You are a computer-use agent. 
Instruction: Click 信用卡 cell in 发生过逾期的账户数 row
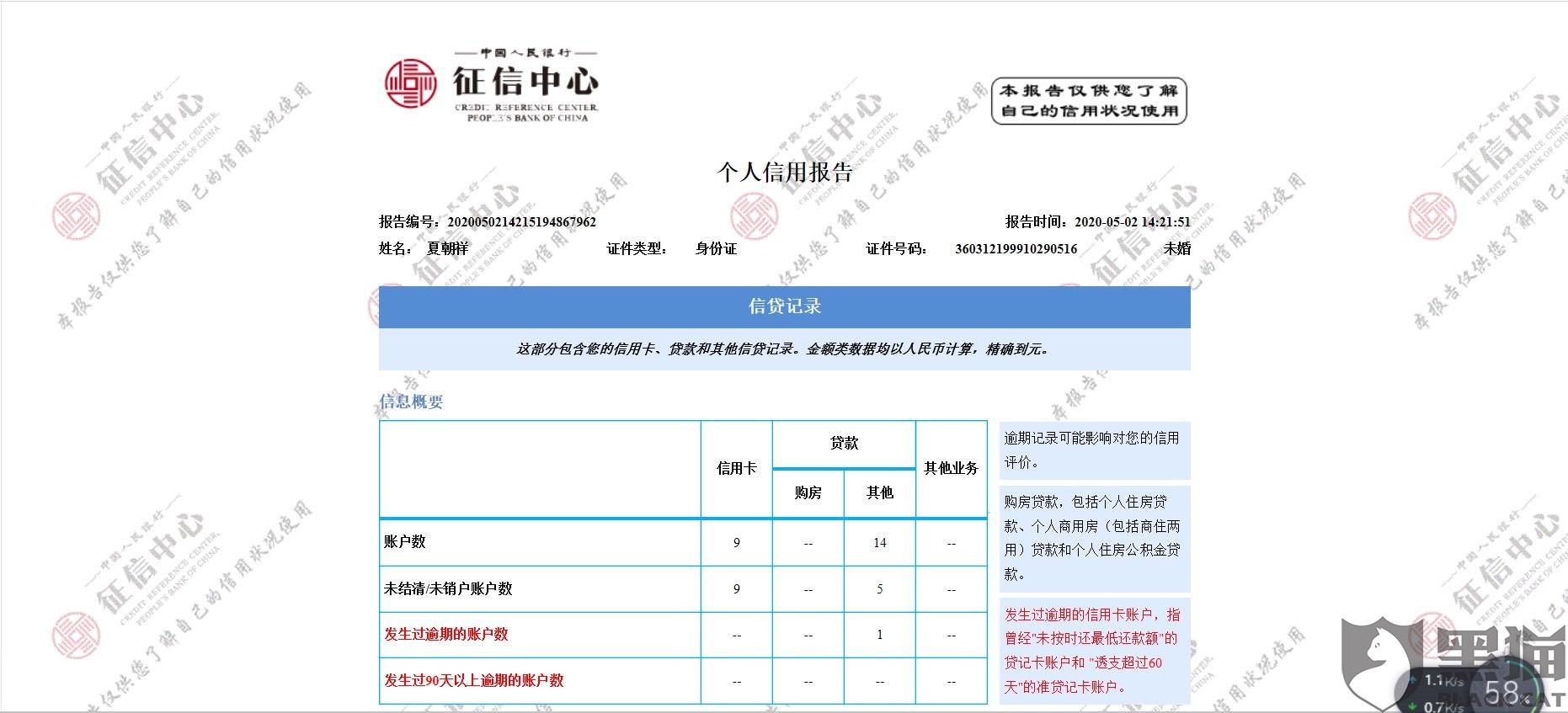coord(736,635)
